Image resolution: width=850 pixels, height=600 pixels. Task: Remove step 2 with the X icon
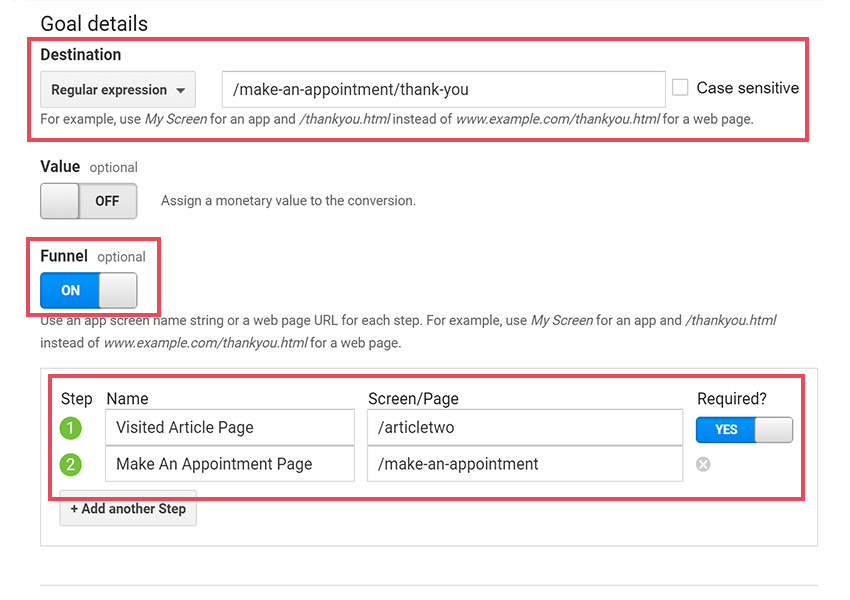tap(703, 464)
